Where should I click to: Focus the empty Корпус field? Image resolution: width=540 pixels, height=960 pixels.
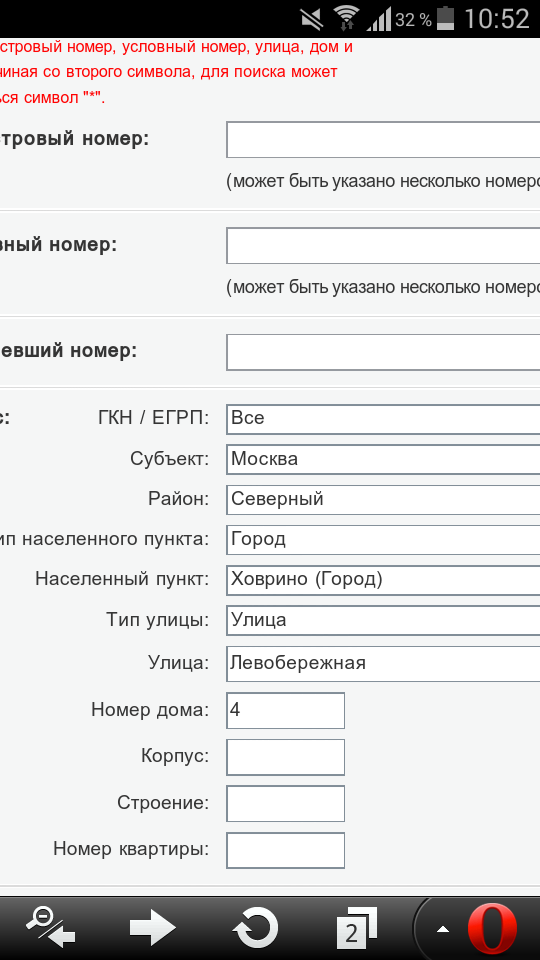tap(285, 757)
